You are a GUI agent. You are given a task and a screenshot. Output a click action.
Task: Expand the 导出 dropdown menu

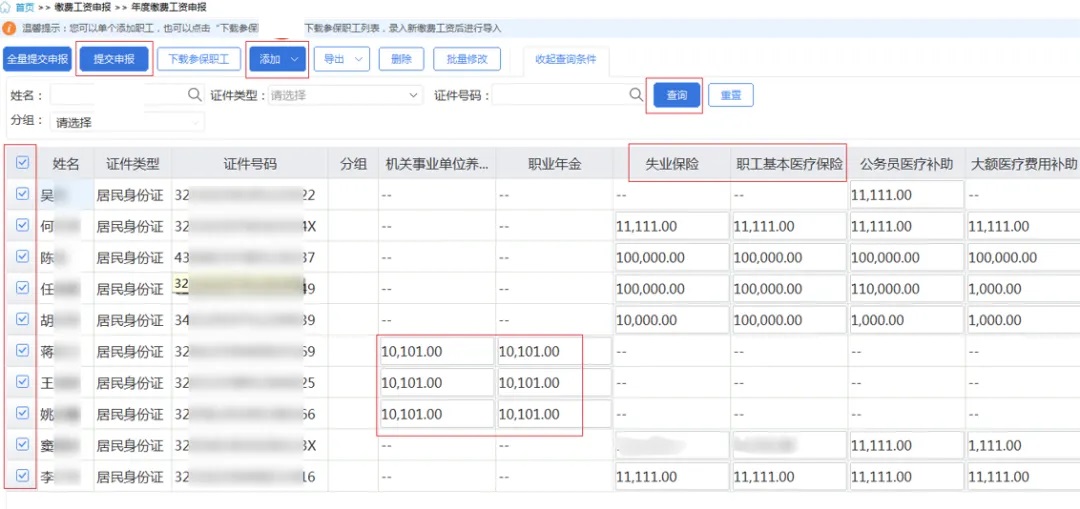(341, 60)
